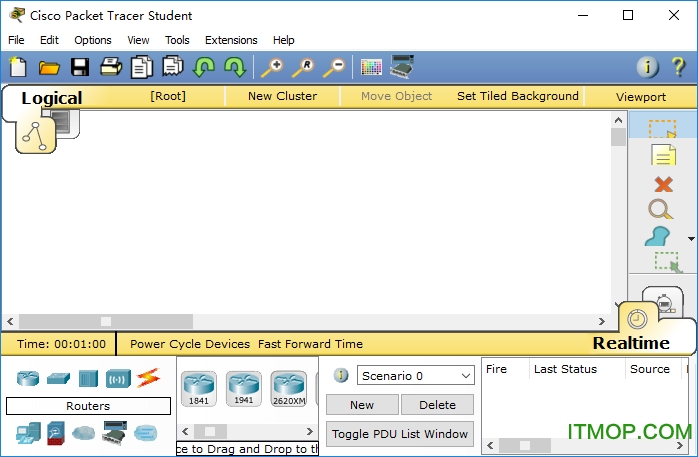The image size is (698, 457).
Task: Click [Root] navigation label
Action: click(x=168, y=96)
